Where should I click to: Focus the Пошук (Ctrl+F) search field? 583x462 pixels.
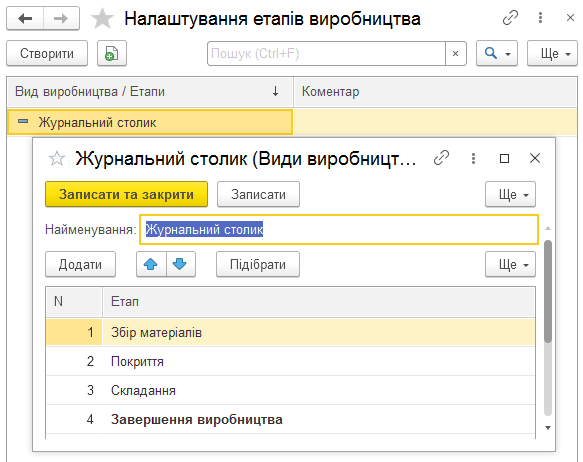pyautogui.click(x=326, y=54)
